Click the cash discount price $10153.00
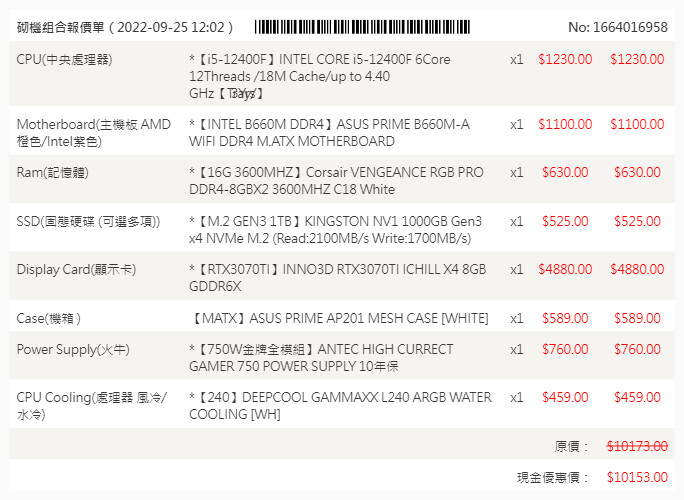Viewport: 684px width, 500px height. point(637,477)
